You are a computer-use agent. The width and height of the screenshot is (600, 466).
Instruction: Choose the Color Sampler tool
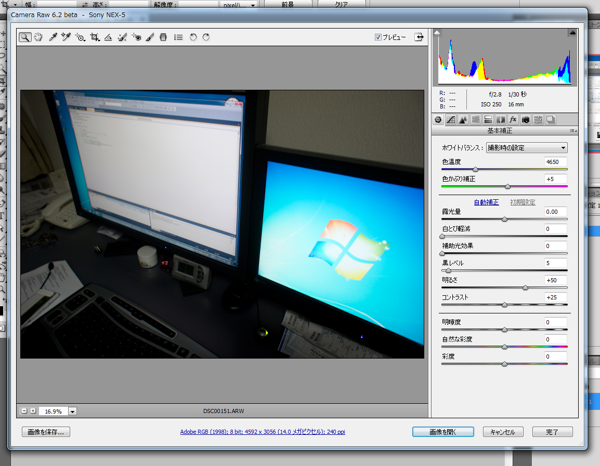66,37
